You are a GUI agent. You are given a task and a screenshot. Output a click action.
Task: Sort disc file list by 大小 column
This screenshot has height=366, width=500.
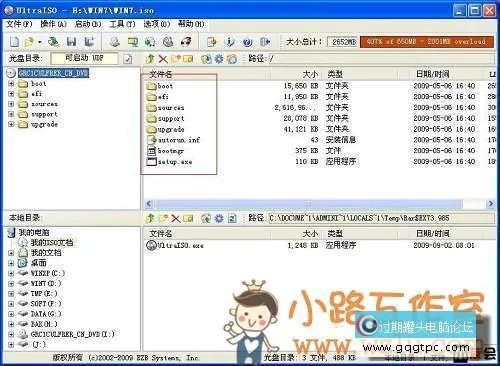coord(310,74)
